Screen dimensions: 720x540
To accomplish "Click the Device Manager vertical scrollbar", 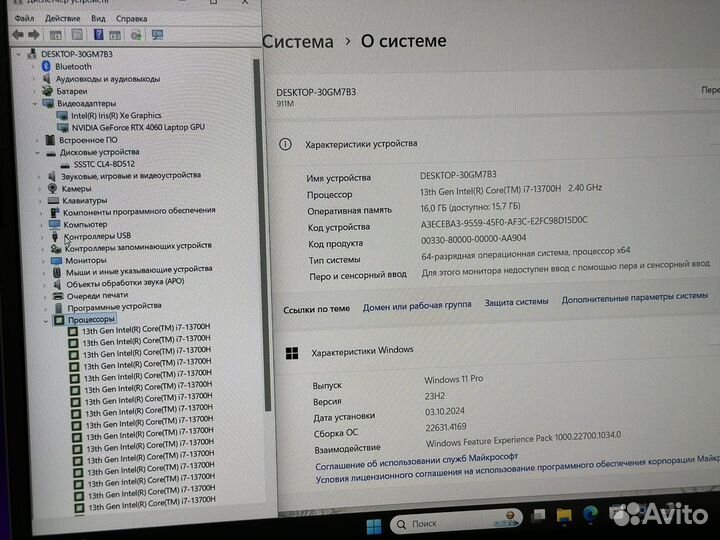I will (x=260, y=234).
